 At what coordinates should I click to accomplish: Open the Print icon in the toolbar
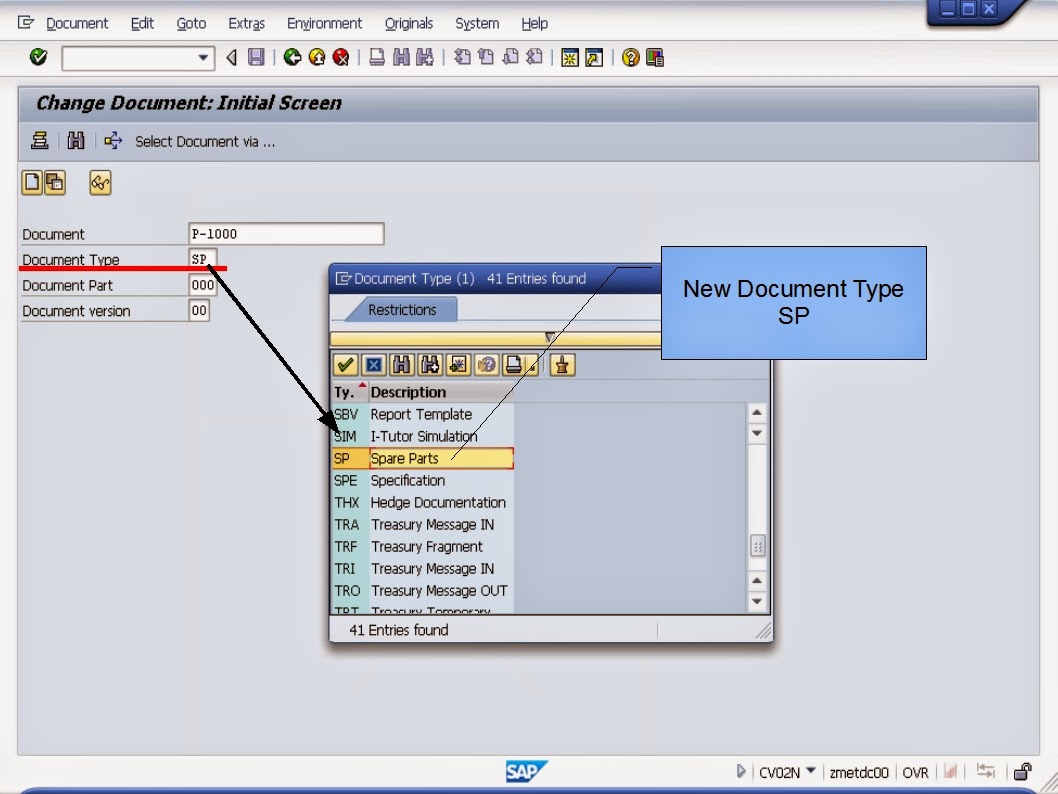click(x=376, y=57)
